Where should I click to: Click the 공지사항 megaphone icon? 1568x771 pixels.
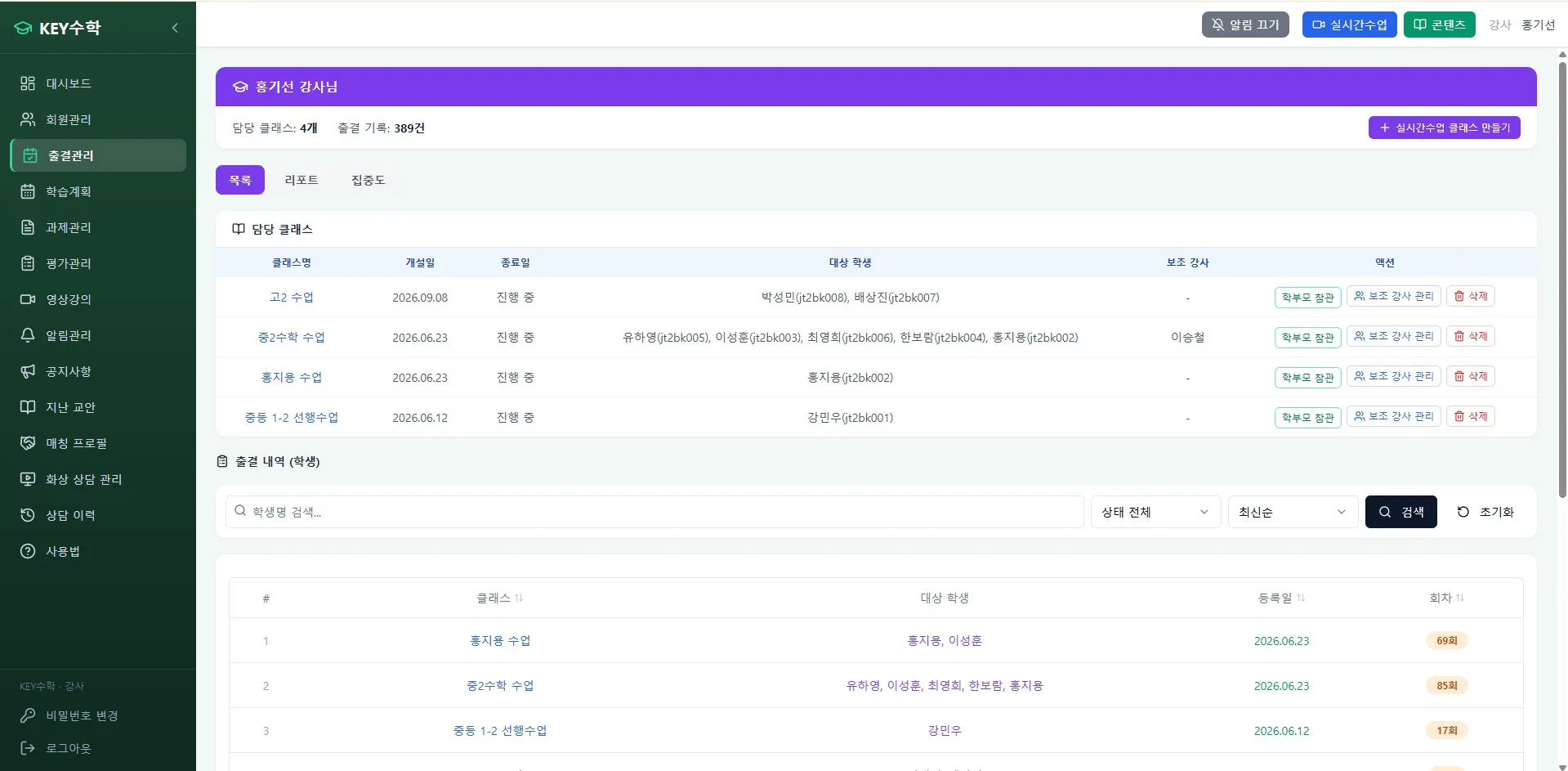(x=28, y=371)
